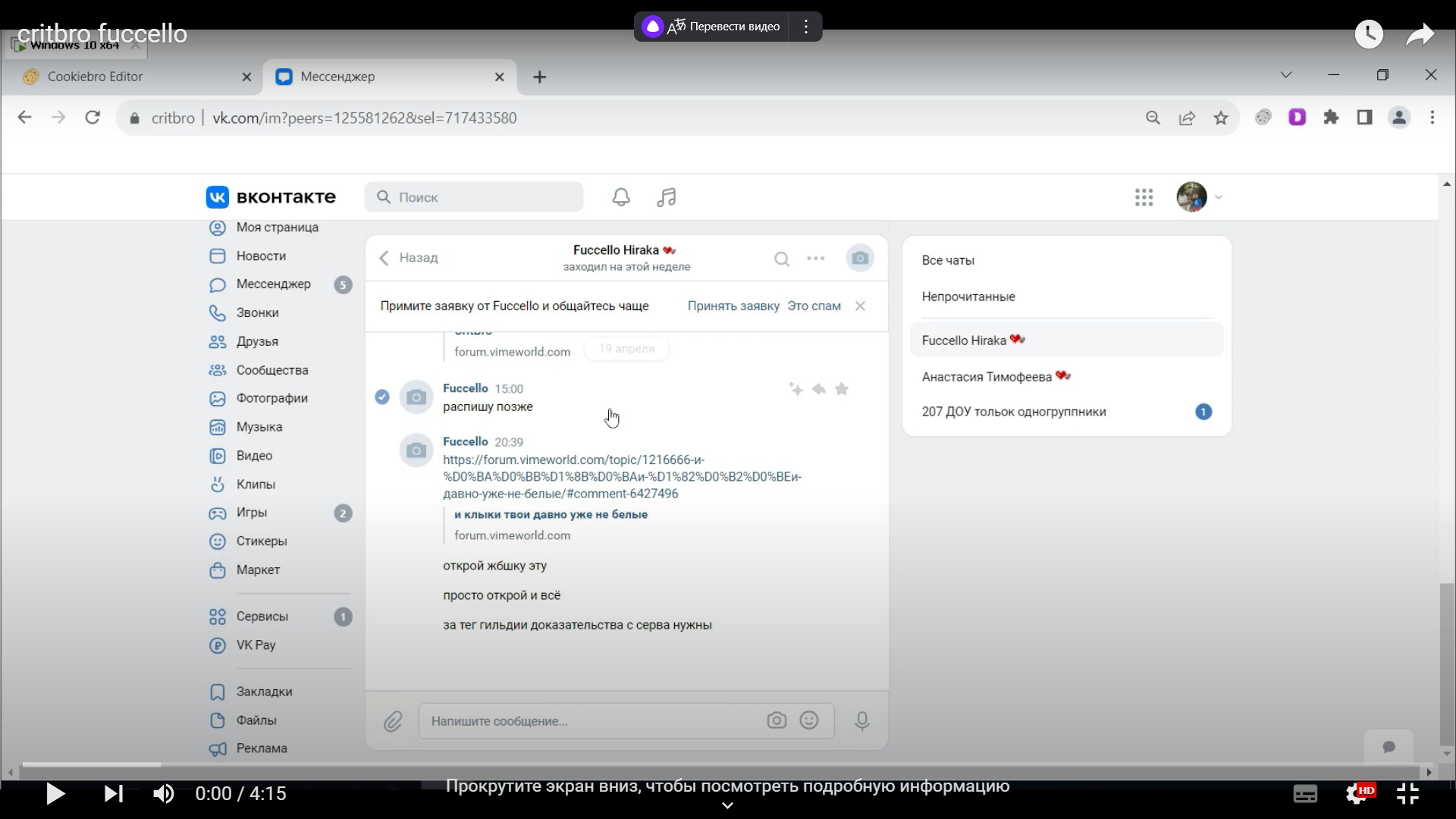Expand the Chrome tab search chevron
The image size is (1456, 819).
coord(1286,75)
